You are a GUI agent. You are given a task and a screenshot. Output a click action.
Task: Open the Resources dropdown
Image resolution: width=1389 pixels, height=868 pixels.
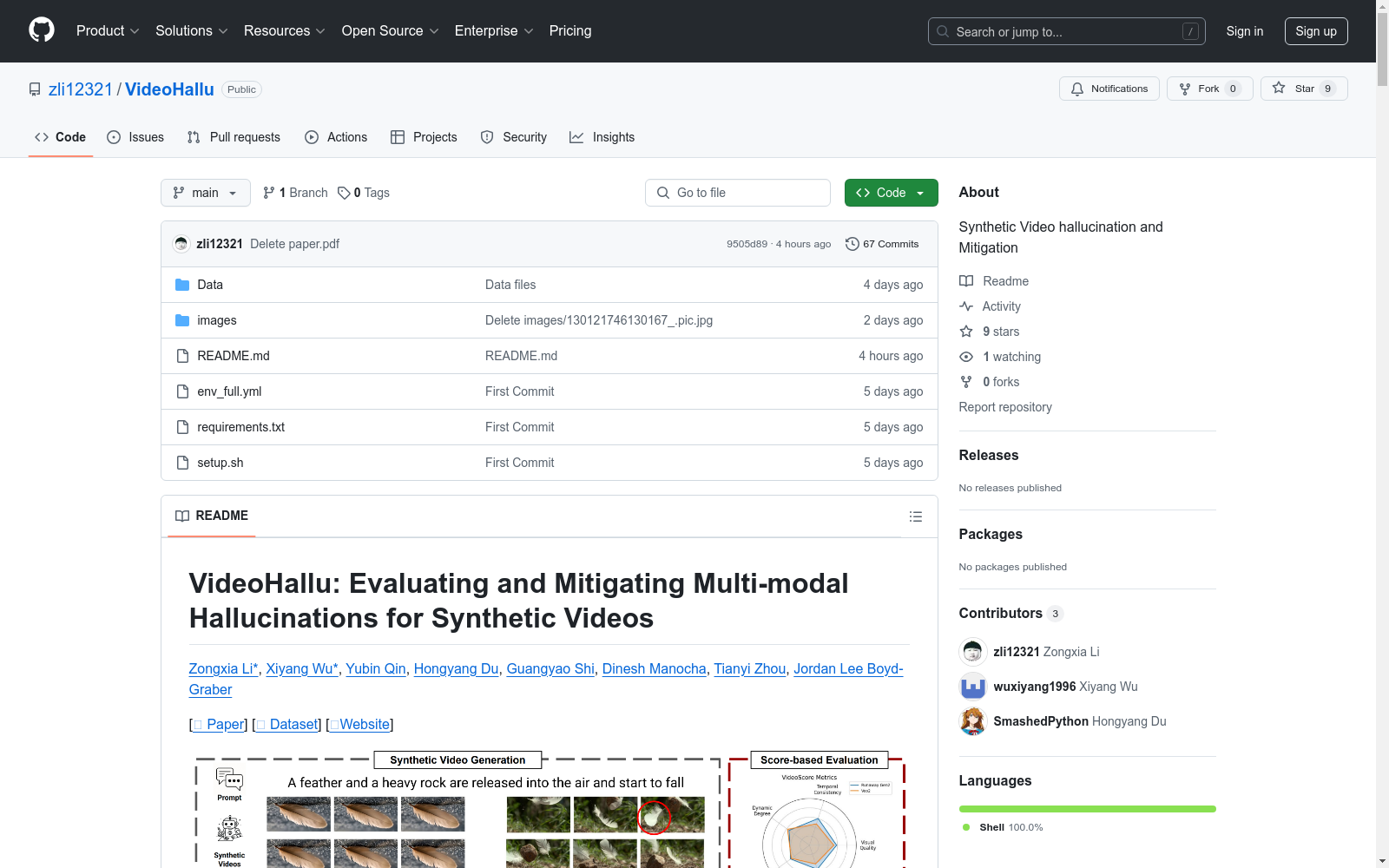285,31
